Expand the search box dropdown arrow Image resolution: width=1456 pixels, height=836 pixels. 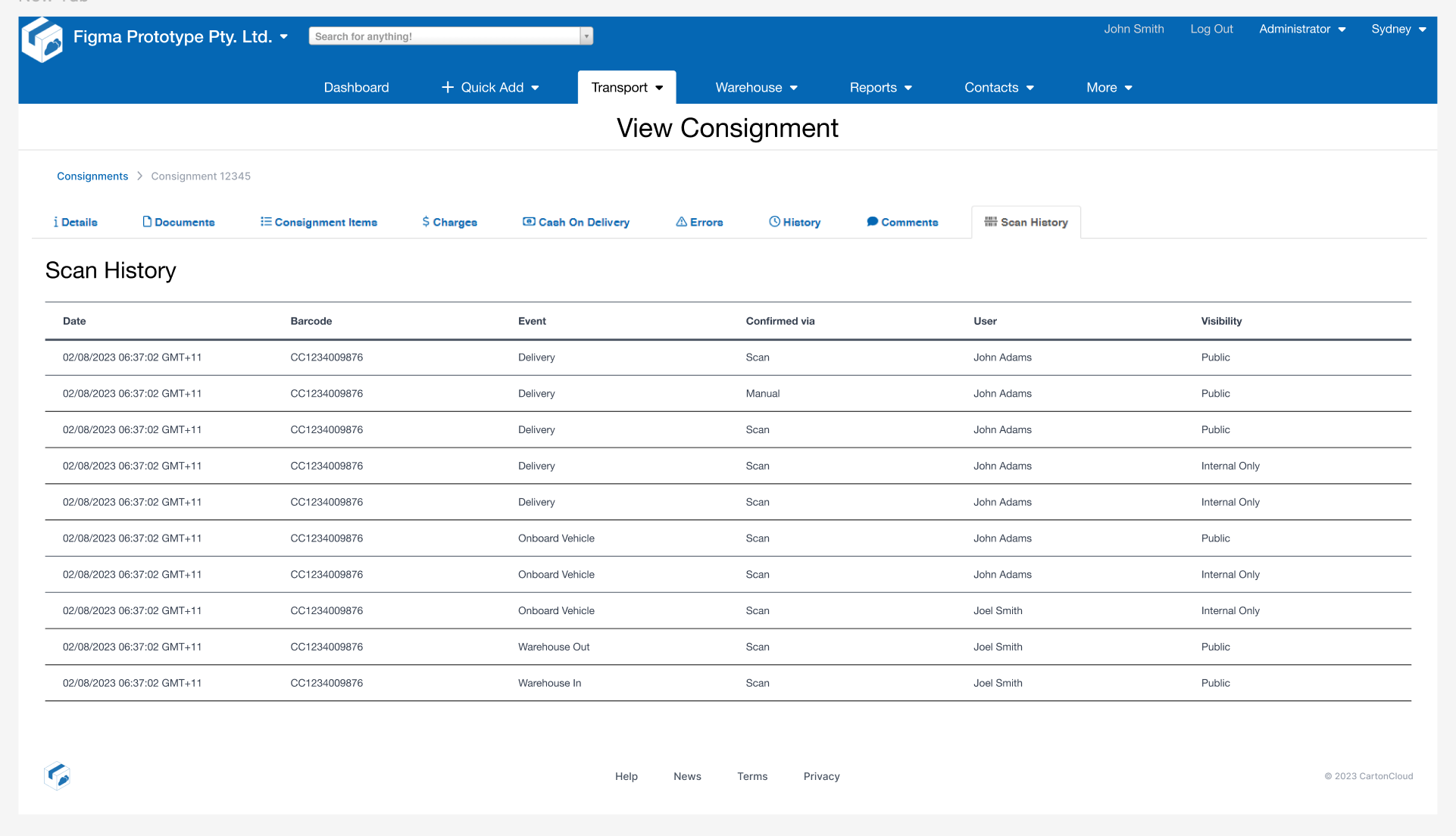pos(586,36)
